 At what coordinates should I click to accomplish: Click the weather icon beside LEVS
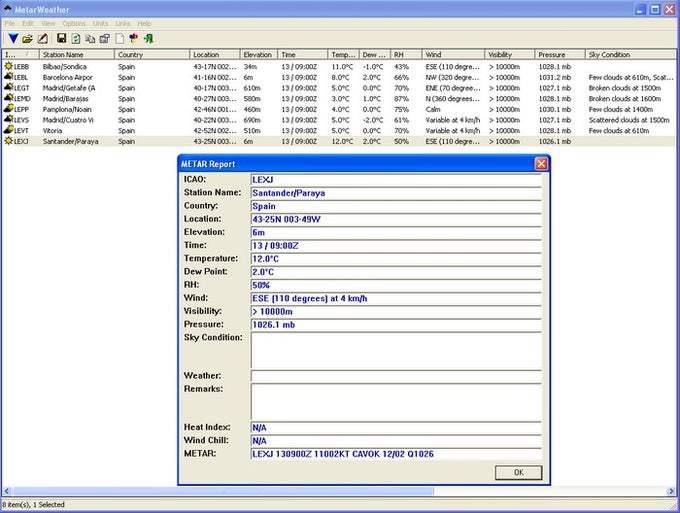point(8,119)
